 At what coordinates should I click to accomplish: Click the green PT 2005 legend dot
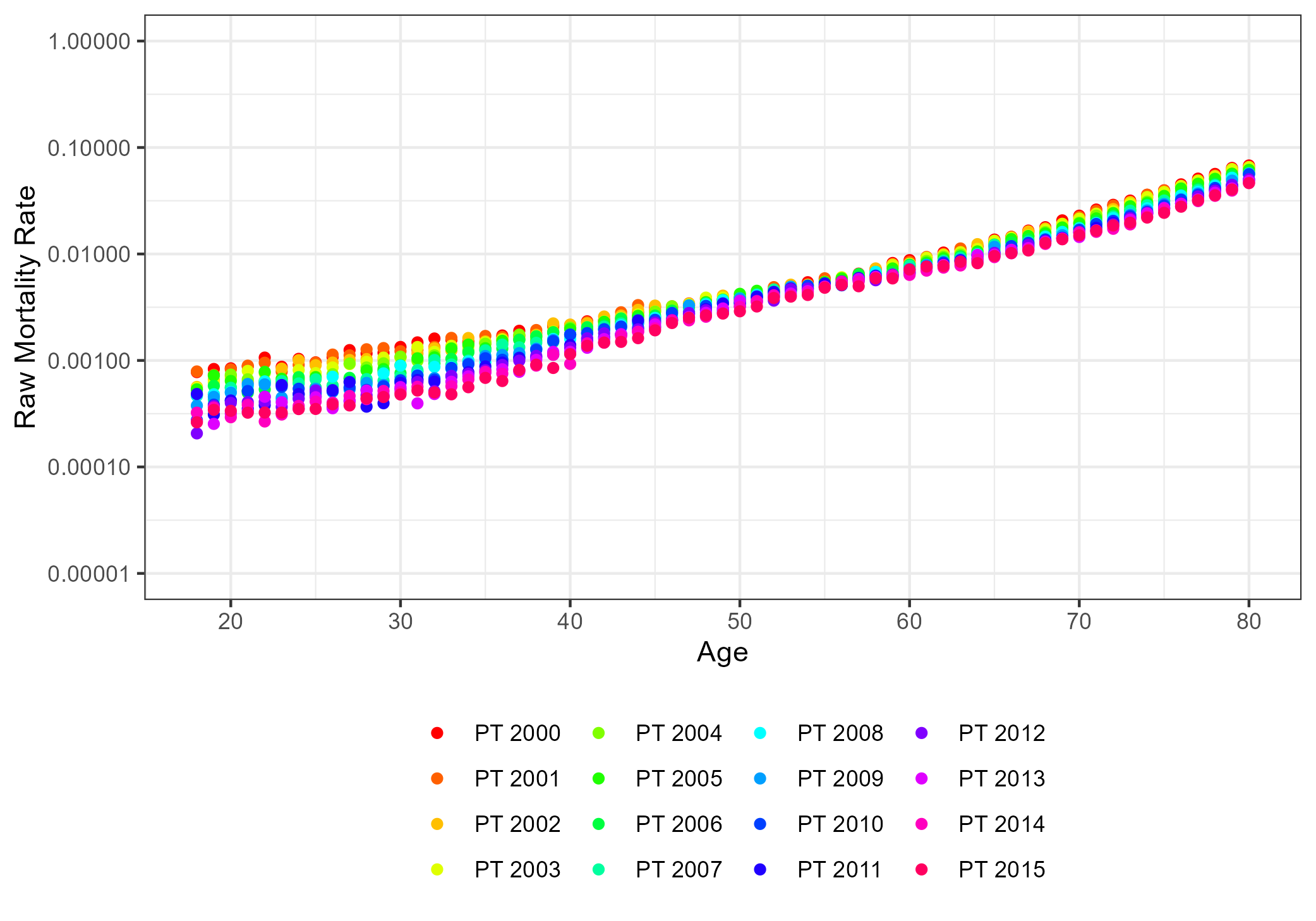[x=598, y=778]
